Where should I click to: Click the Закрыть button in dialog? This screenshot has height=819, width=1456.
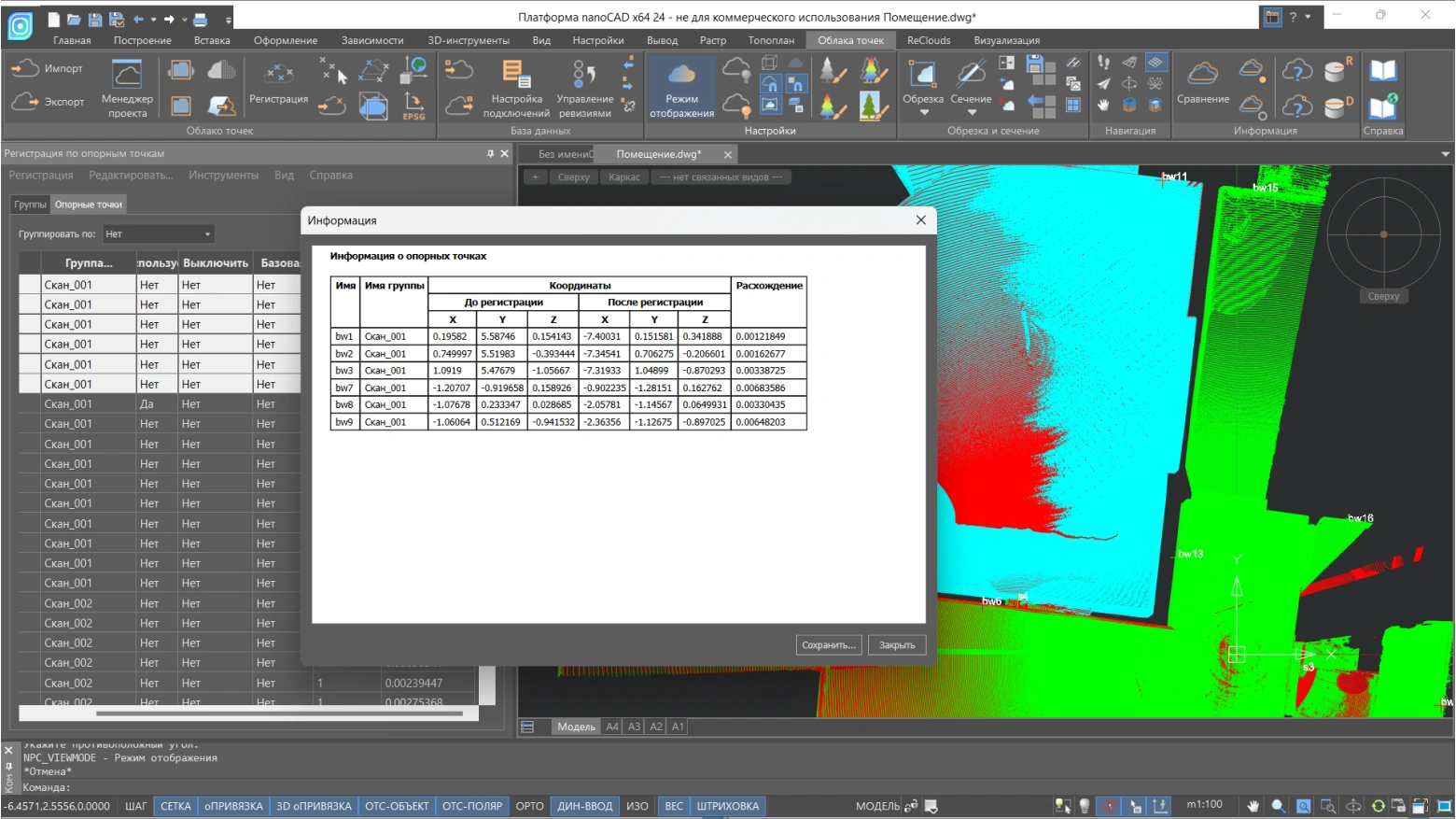pyautogui.click(x=896, y=645)
